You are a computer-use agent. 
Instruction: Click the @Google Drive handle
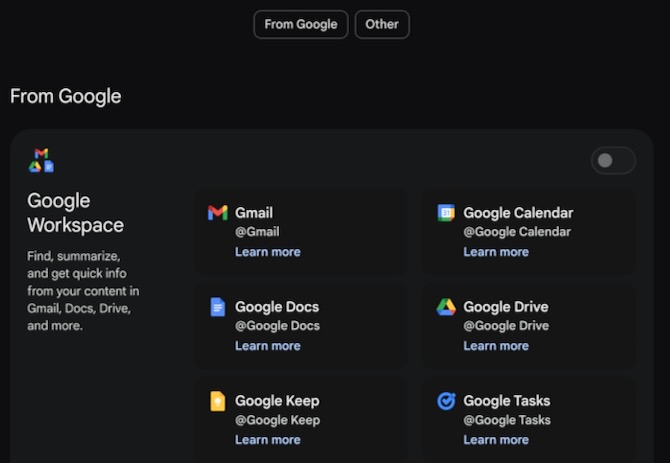coord(506,326)
